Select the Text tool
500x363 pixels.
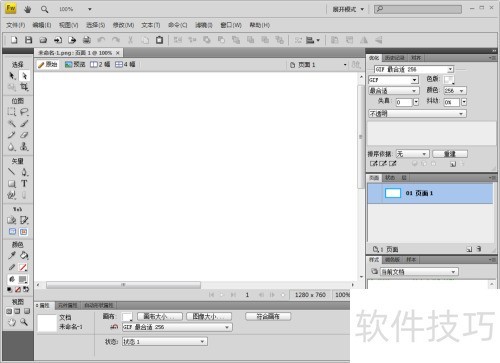click(24, 184)
